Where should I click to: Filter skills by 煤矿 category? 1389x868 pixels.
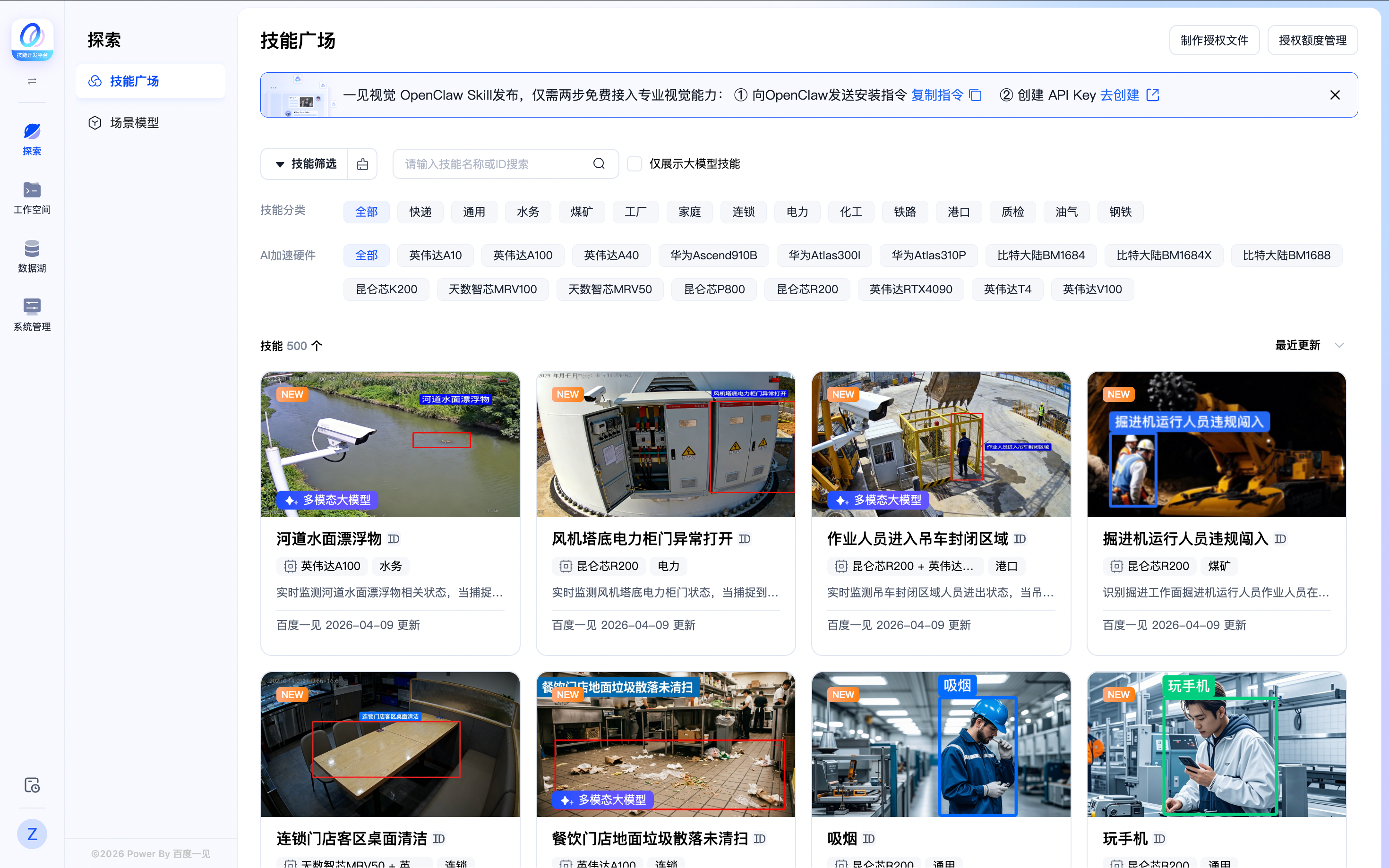point(582,212)
